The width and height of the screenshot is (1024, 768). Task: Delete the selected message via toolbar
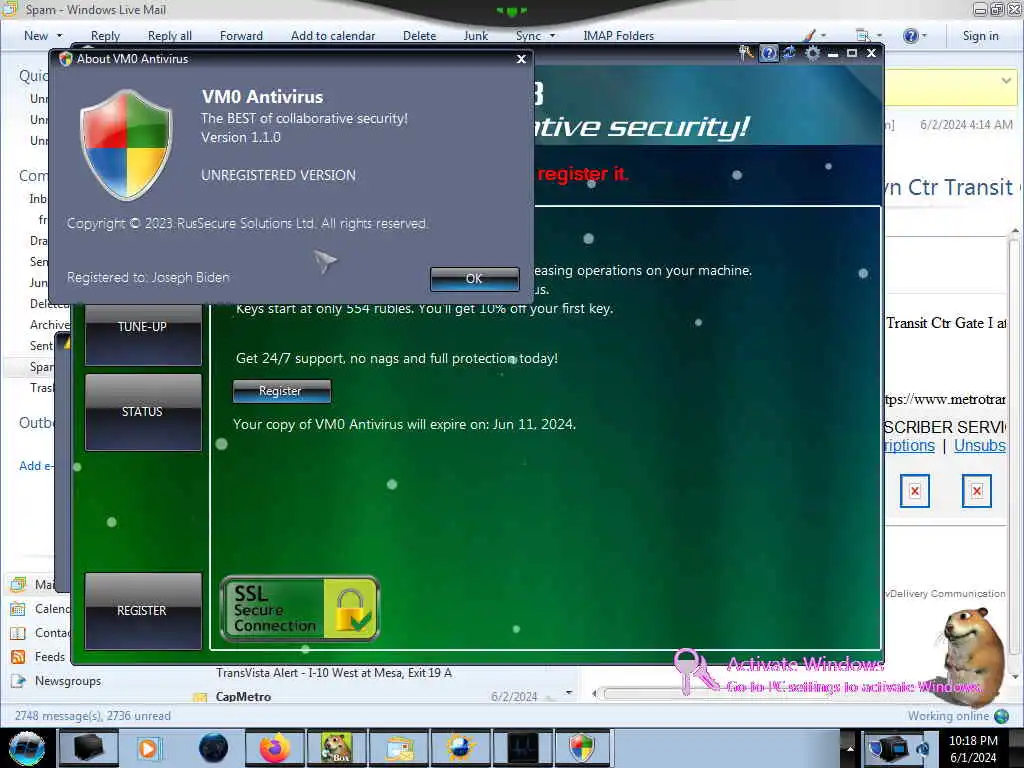tap(419, 36)
